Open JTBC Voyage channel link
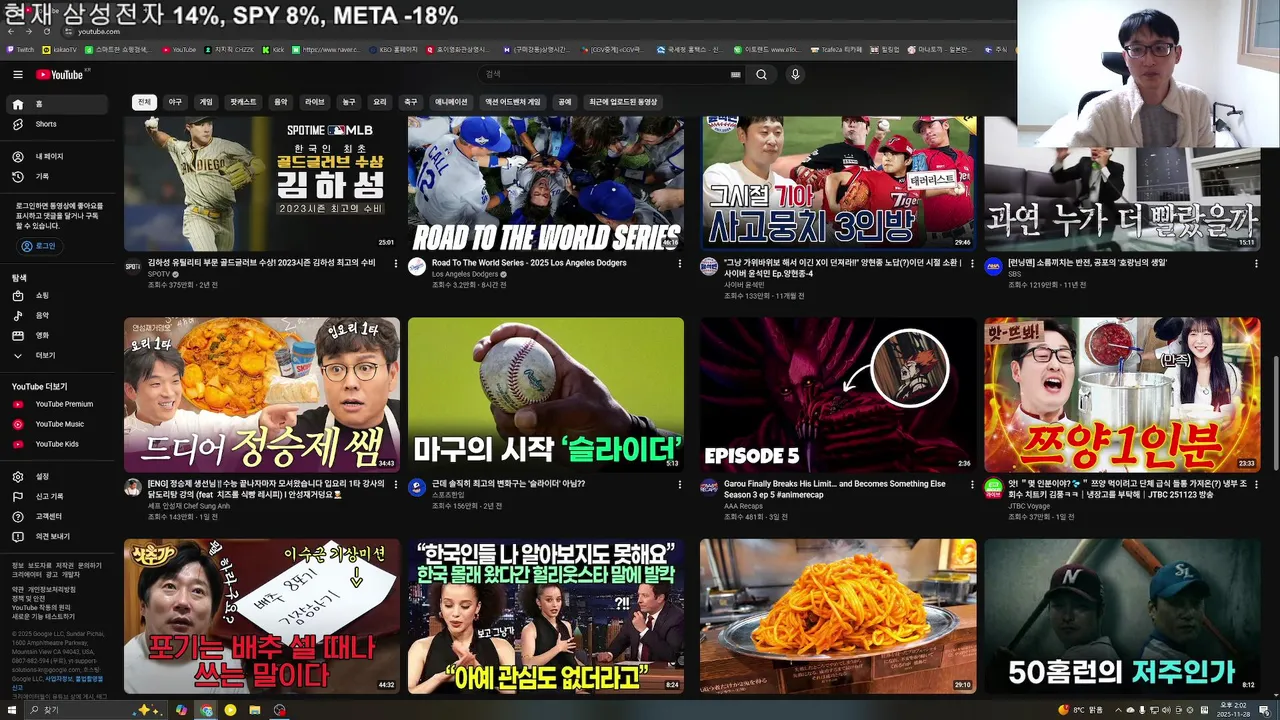 pos(1029,506)
